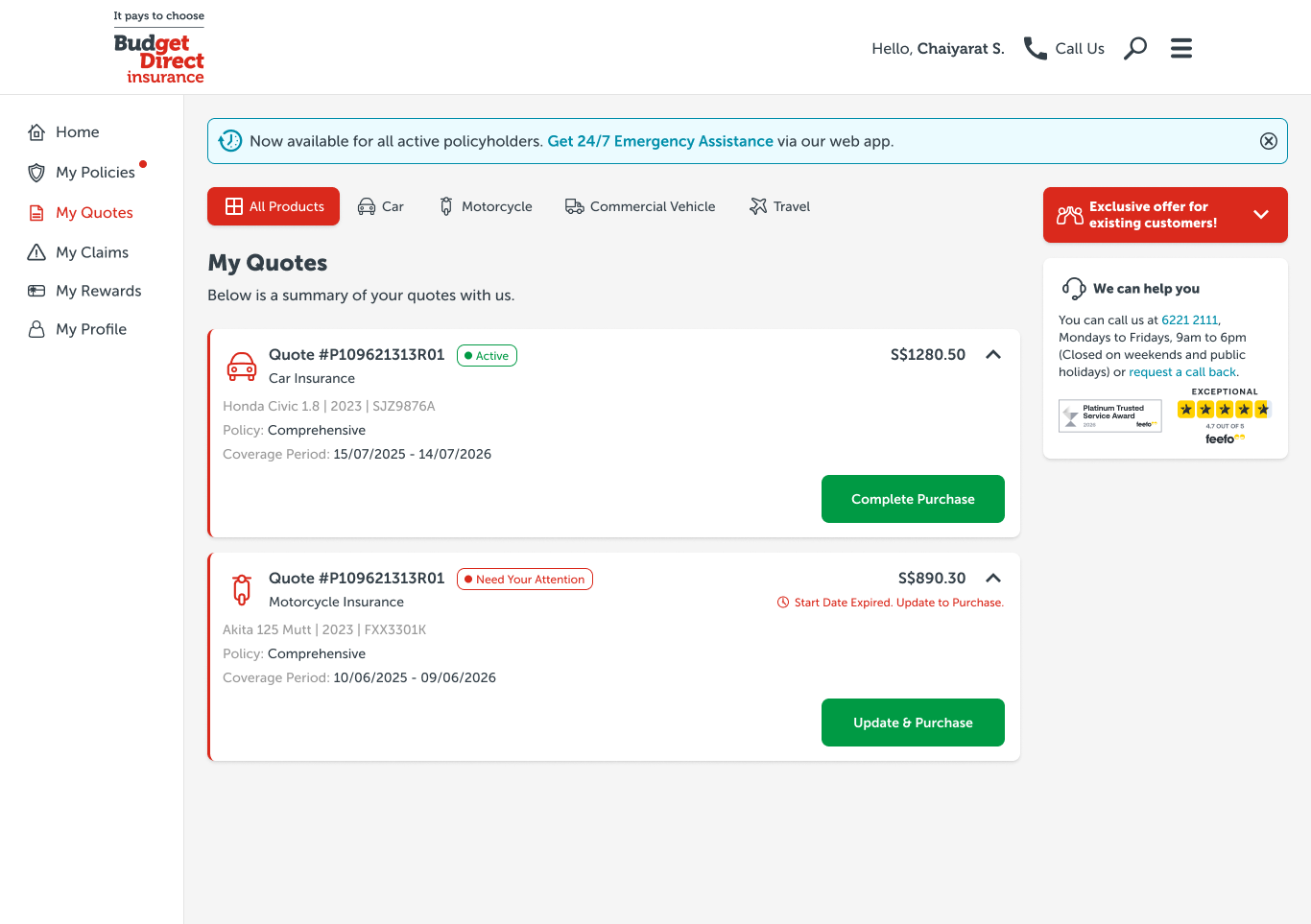Click coverage period 15/07/2025 - 14/07/2026
1311x924 pixels.
point(412,455)
